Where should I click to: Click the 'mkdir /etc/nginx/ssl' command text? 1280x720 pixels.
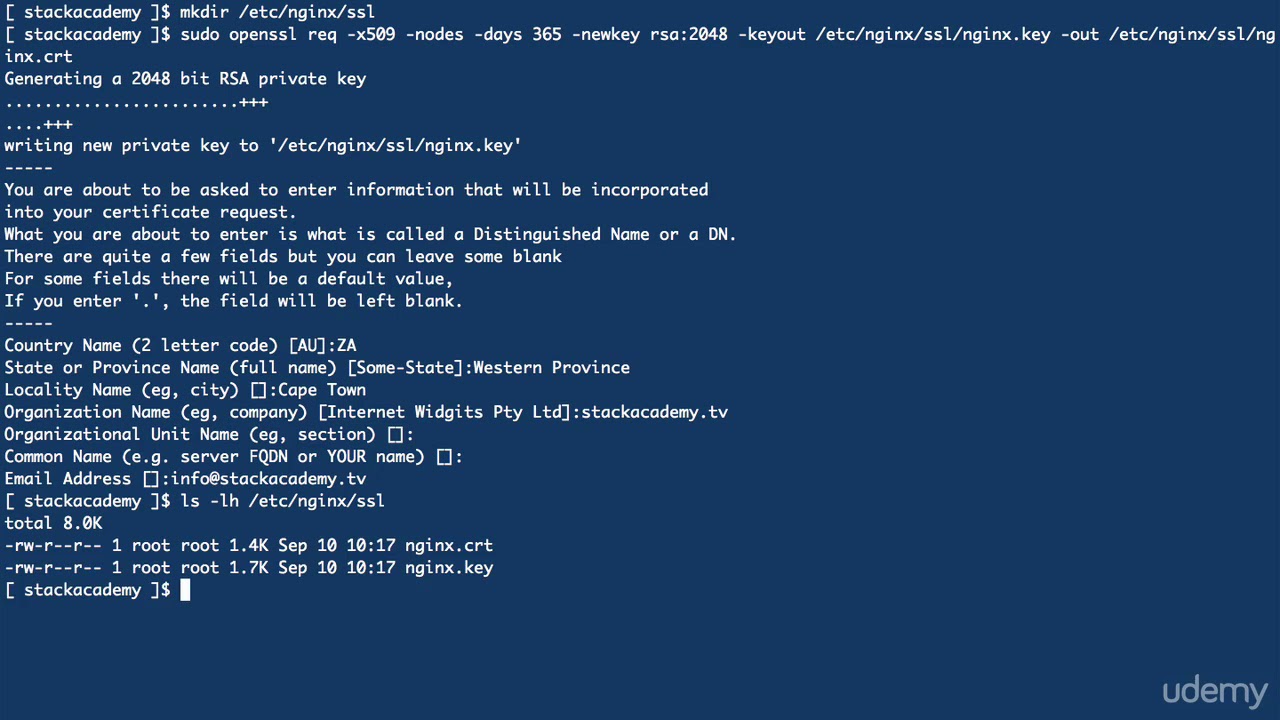point(277,12)
